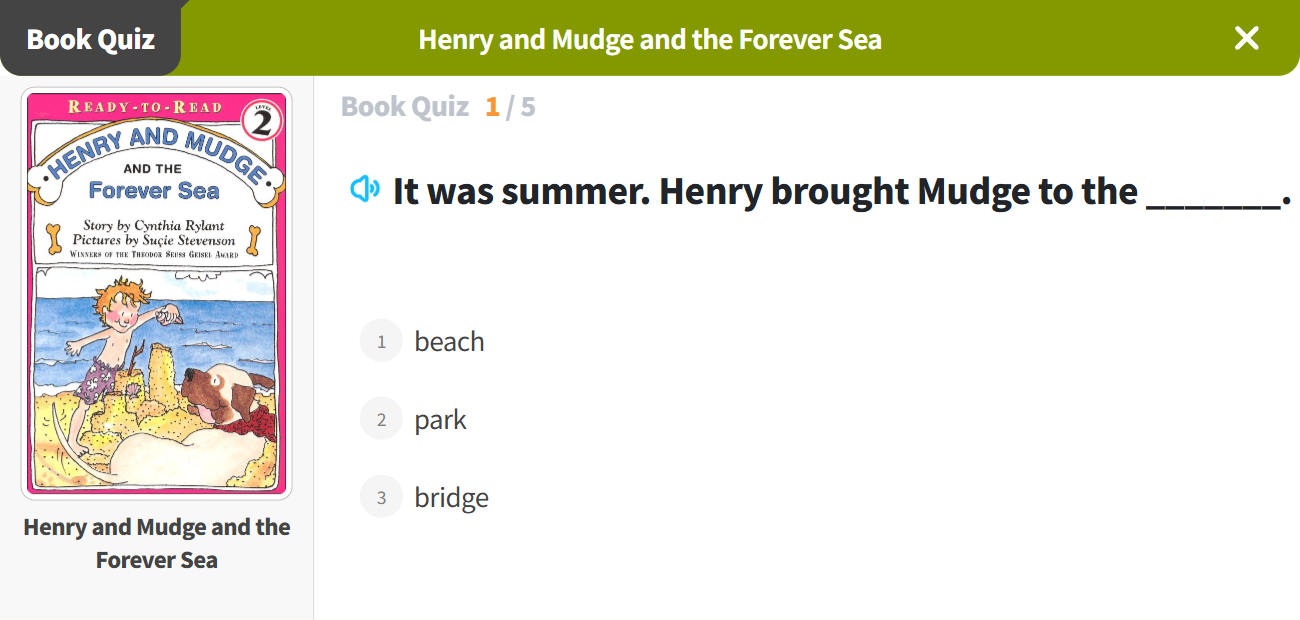Select the number 3 answer circle

[381, 498]
